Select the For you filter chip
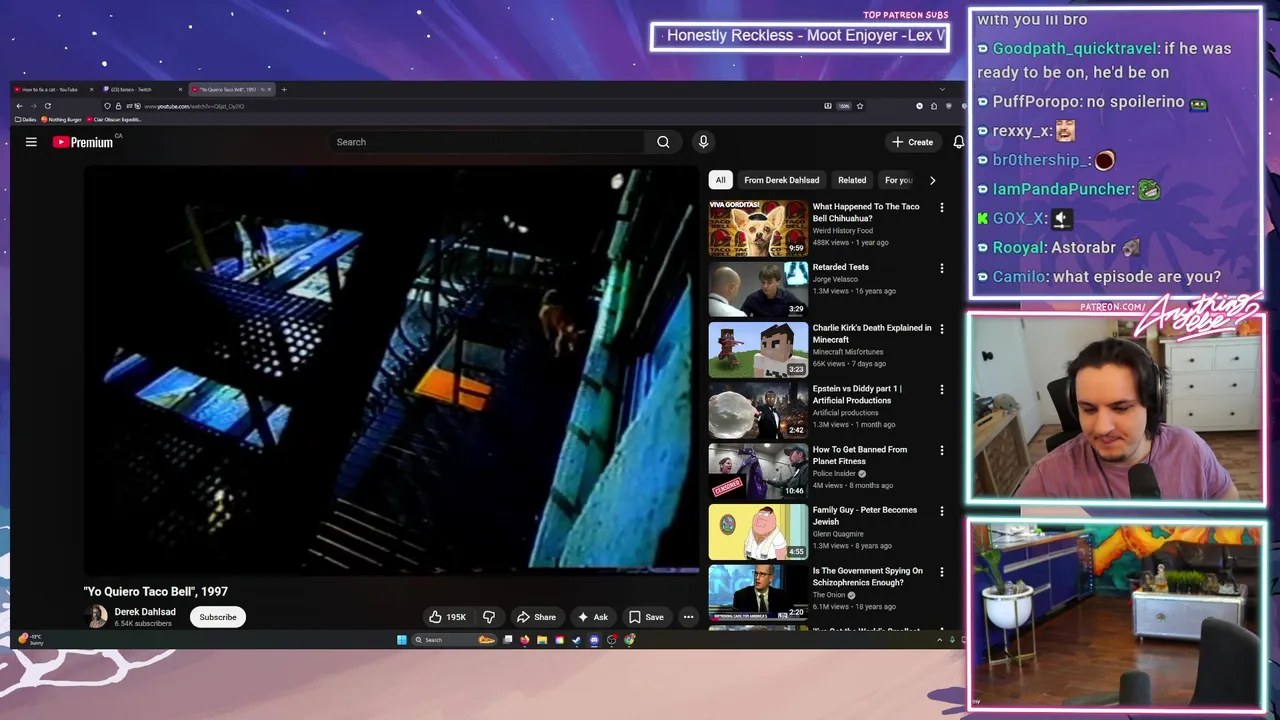This screenshot has width=1280, height=720. (x=898, y=180)
